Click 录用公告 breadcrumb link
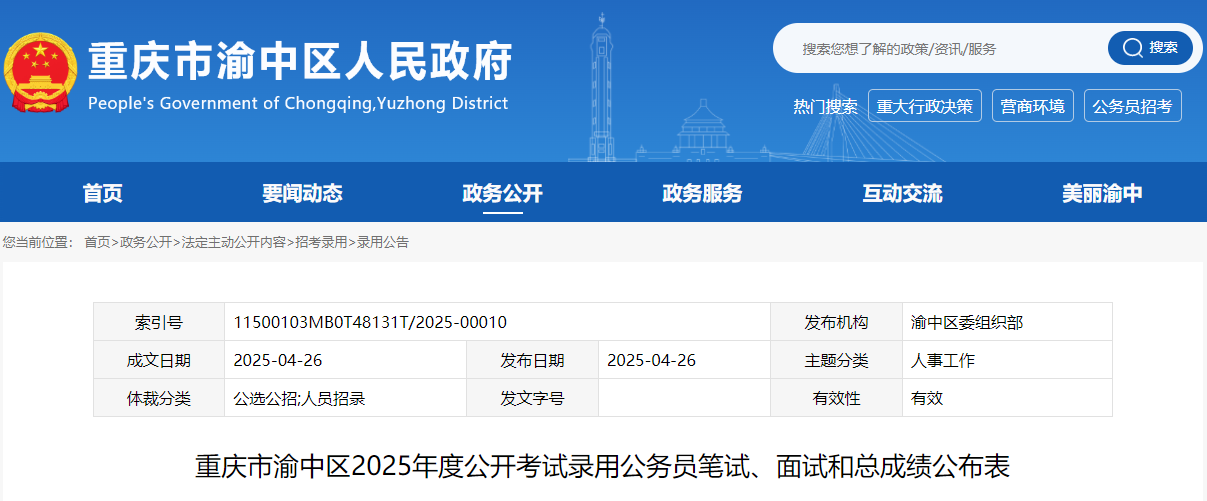 point(383,243)
